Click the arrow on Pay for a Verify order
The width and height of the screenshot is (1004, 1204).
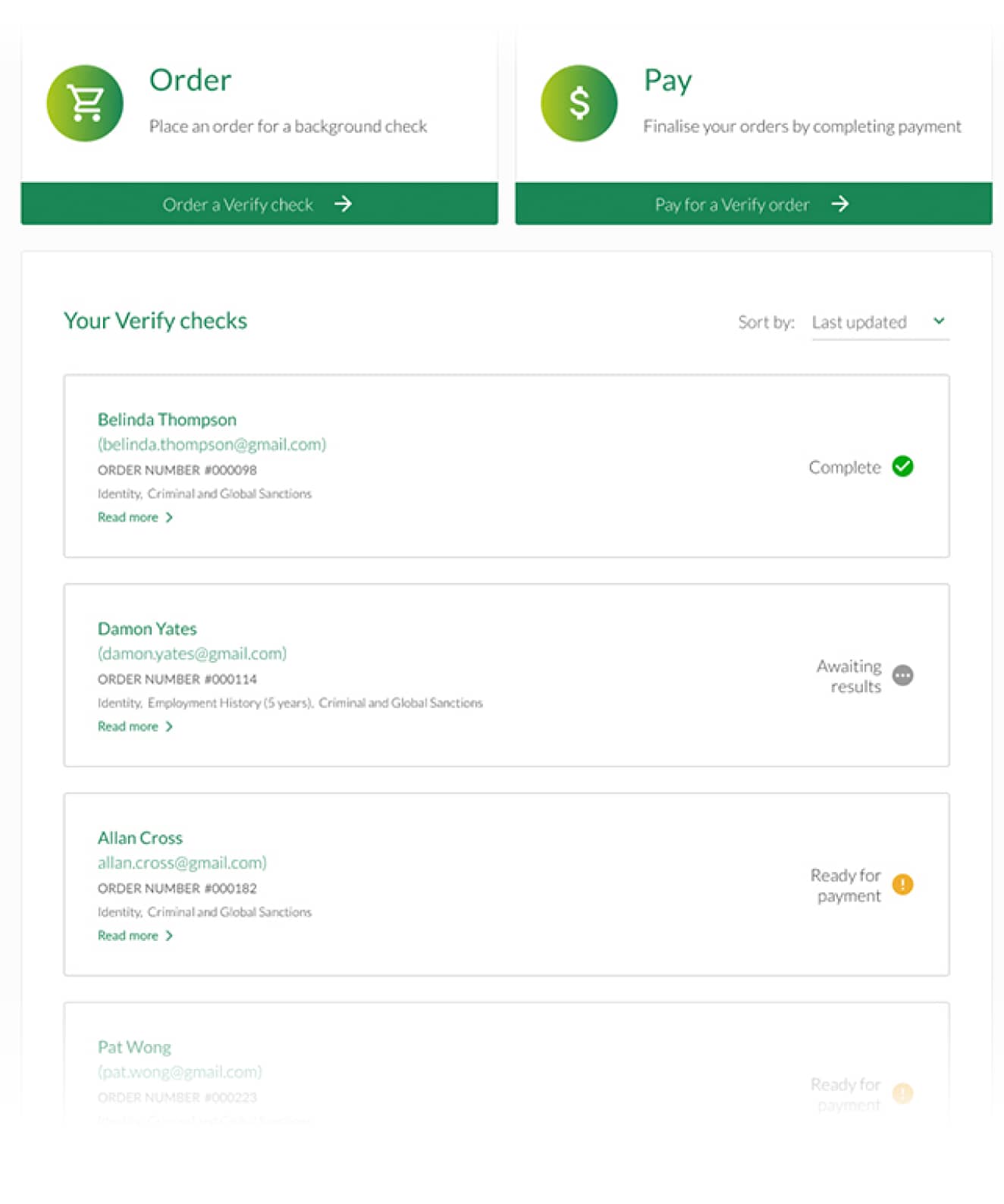click(839, 204)
